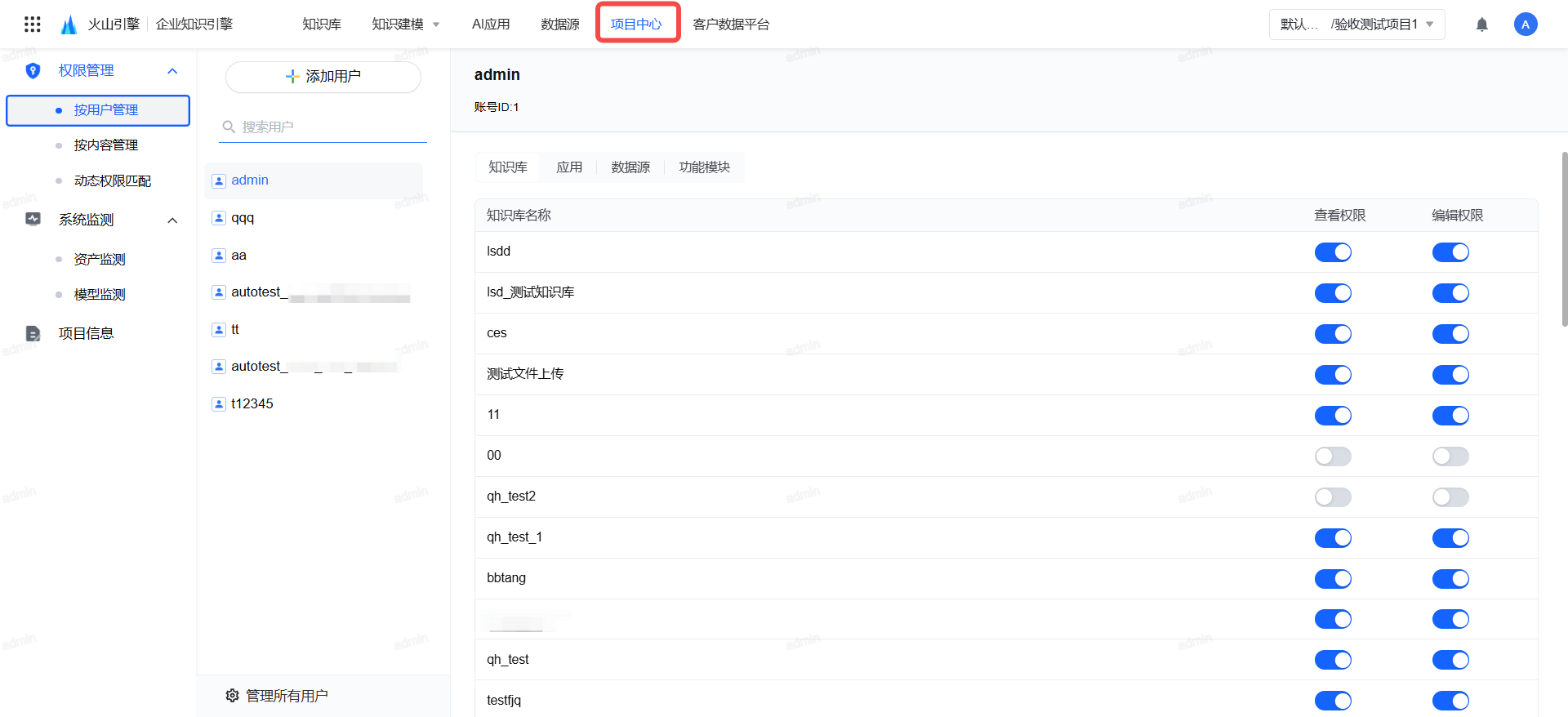This screenshot has width=1568, height=717.
Task: Click the system monitoring icon
Action: point(33,220)
